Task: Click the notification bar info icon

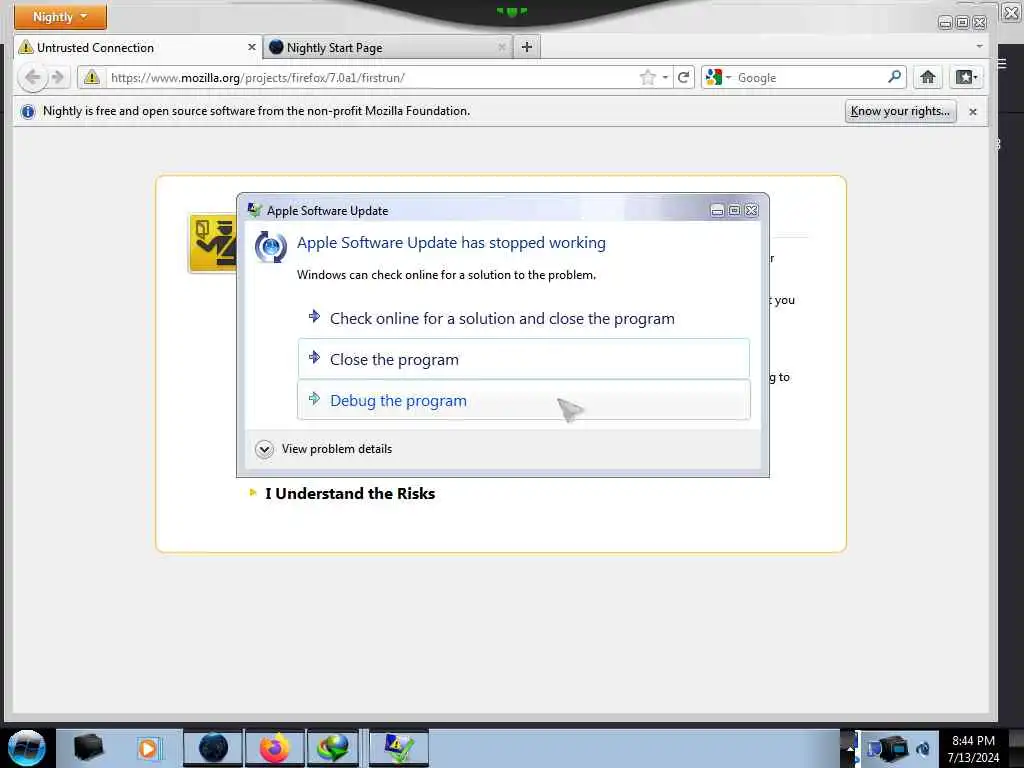Action: [27, 112]
